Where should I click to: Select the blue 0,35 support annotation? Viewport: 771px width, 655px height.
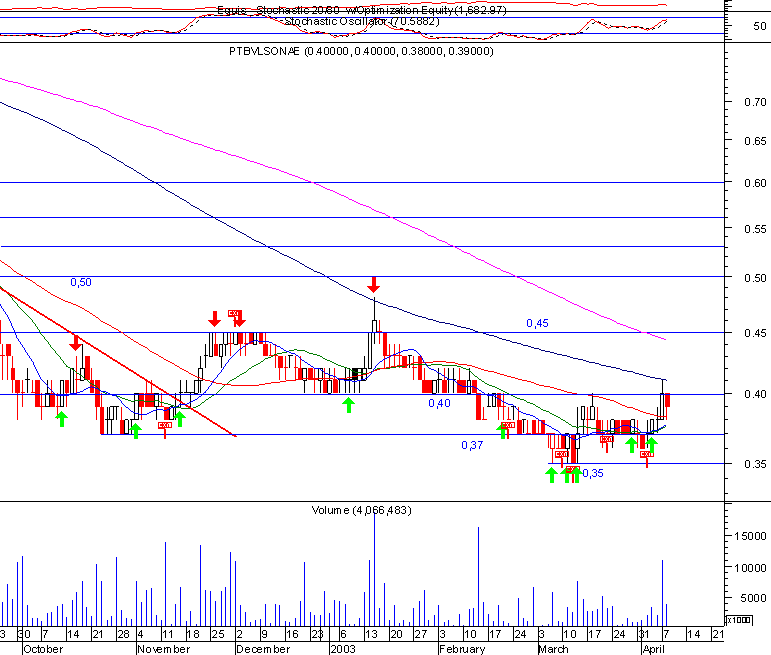point(593,473)
